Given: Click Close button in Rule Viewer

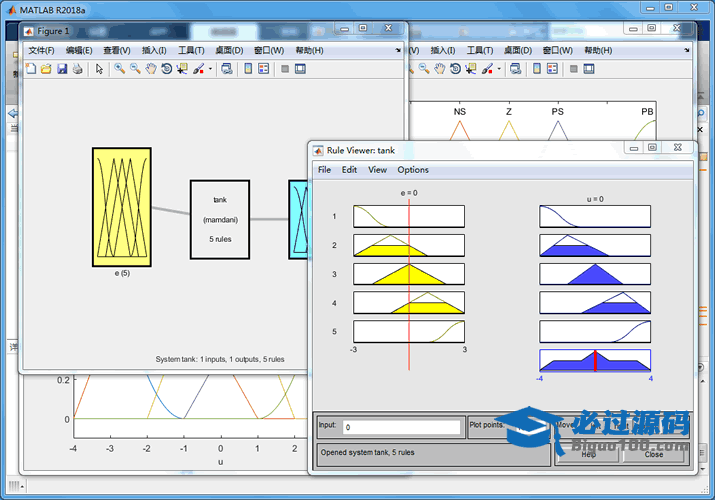Looking at the screenshot, I should pyautogui.click(x=653, y=454).
